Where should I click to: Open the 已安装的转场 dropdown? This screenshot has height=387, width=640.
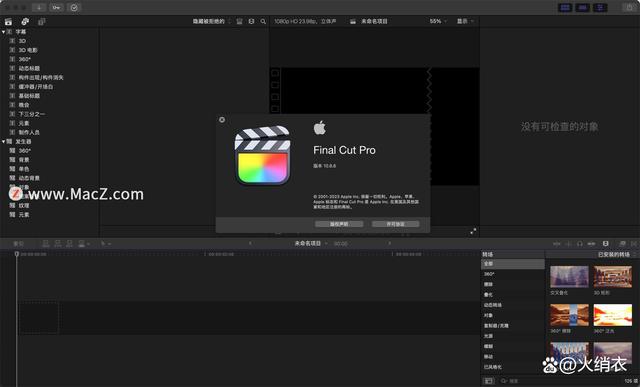616,254
